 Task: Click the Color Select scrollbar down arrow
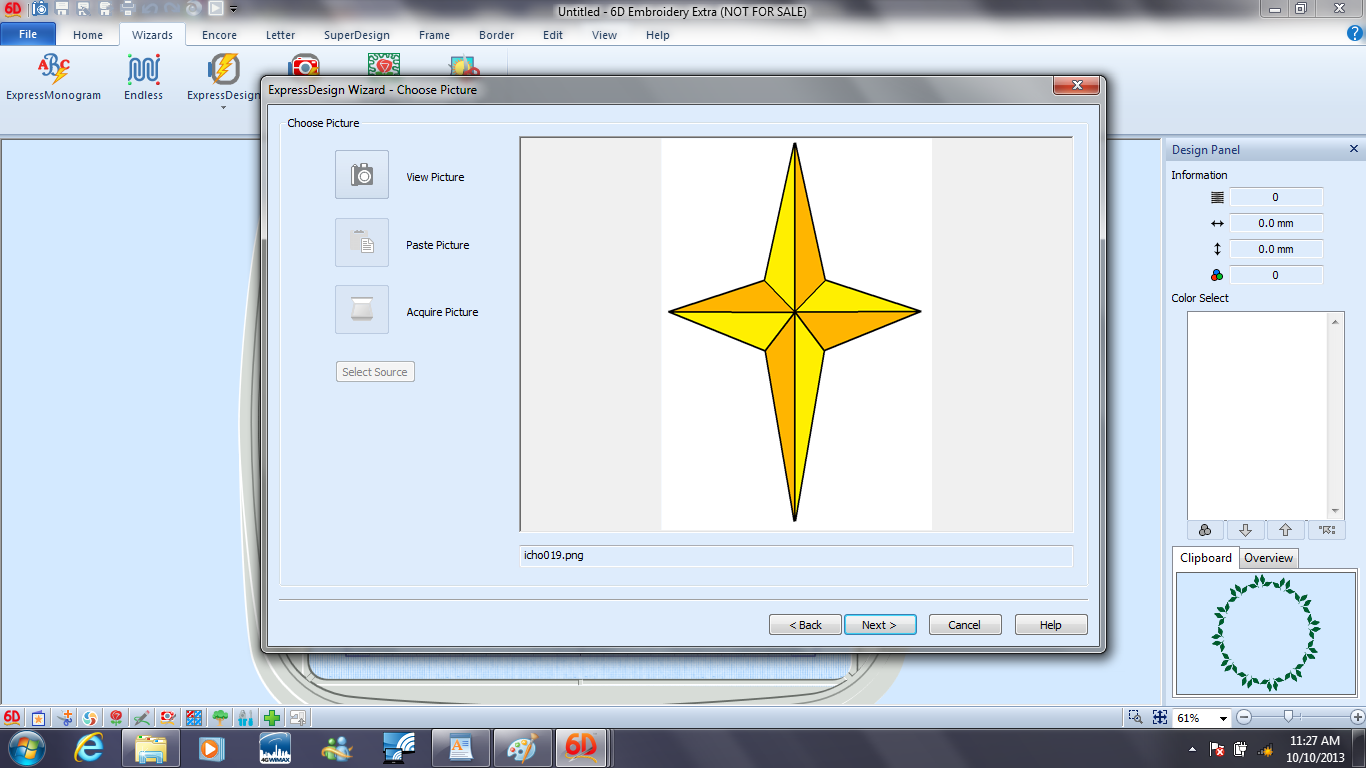pos(1335,511)
